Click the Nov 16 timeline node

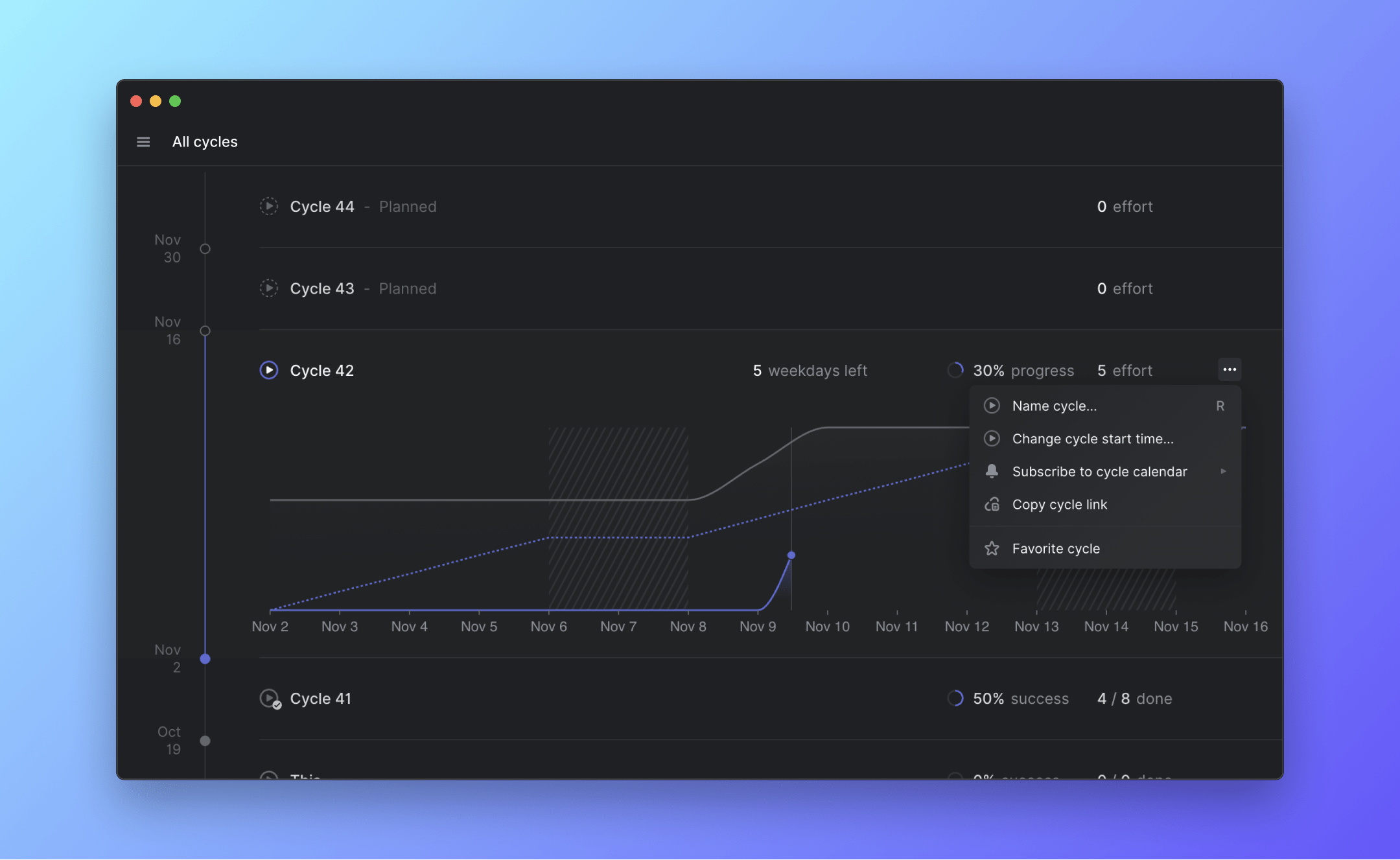tap(205, 331)
